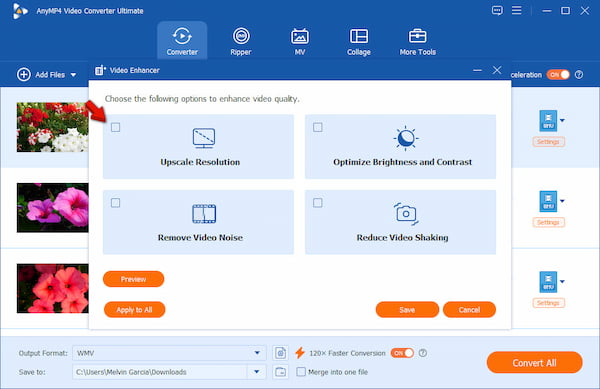The height and width of the screenshot is (389, 600).
Task: Click the help icon next to Faster Conversion
Action: [x=423, y=353]
